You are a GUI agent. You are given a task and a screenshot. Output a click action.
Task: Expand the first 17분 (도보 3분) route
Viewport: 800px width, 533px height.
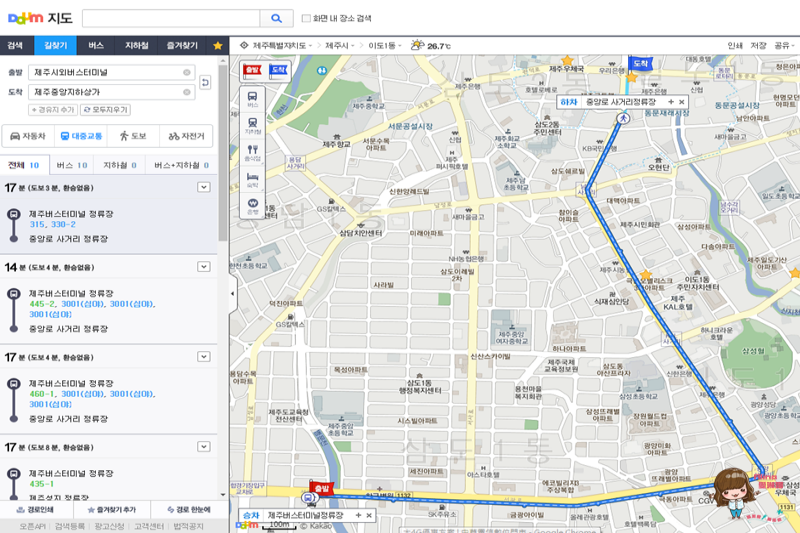click(204, 187)
